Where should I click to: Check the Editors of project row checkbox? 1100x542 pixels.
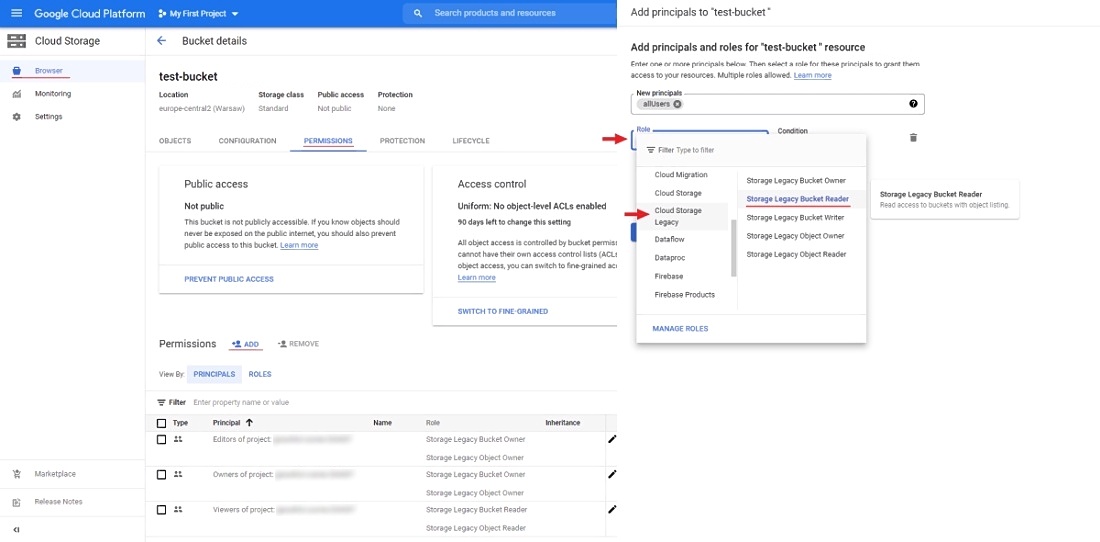(x=162, y=439)
